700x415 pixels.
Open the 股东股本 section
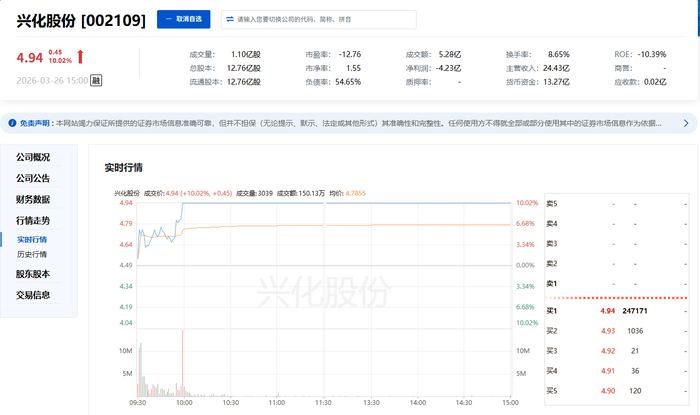[33, 274]
